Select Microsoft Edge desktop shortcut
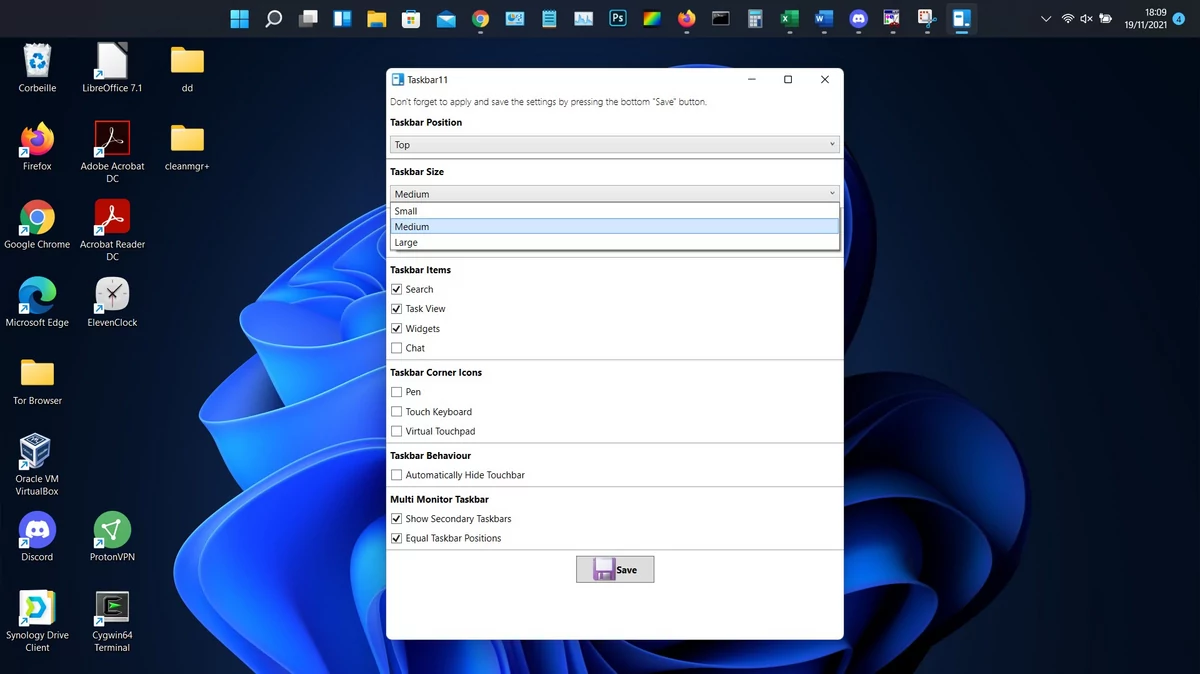 [x=37, y=302]
